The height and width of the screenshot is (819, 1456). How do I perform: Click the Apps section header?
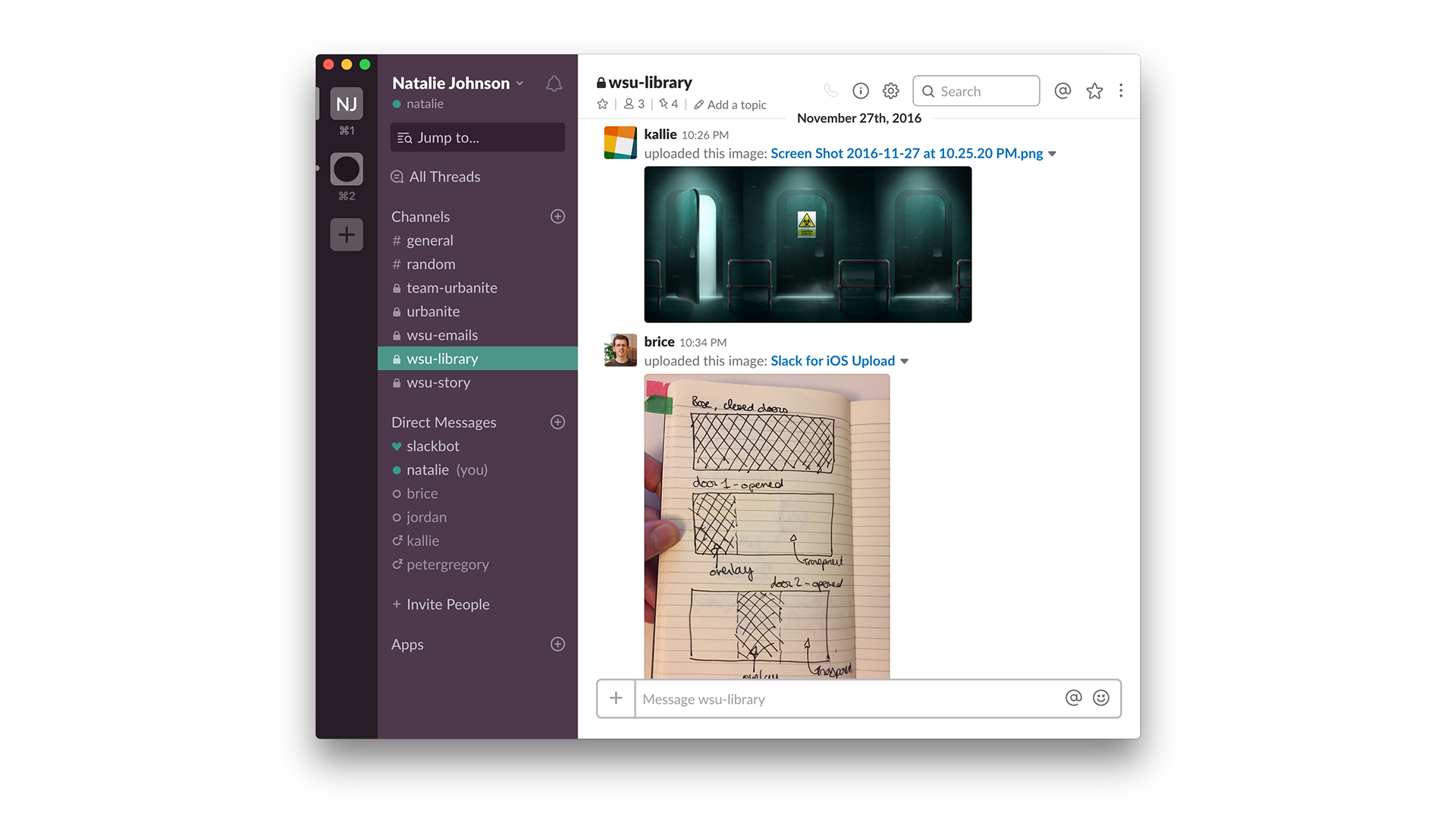tap(407, 645)
